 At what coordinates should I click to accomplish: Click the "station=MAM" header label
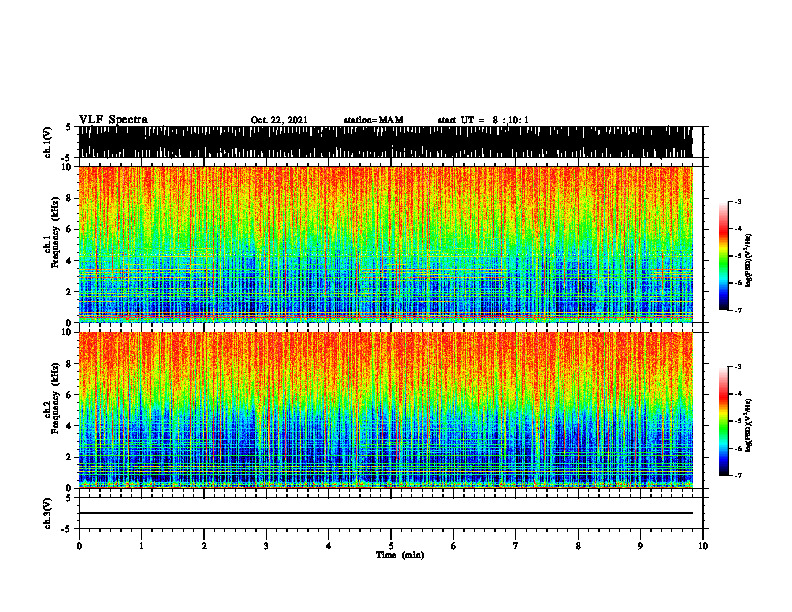click(x=373, y=120)
